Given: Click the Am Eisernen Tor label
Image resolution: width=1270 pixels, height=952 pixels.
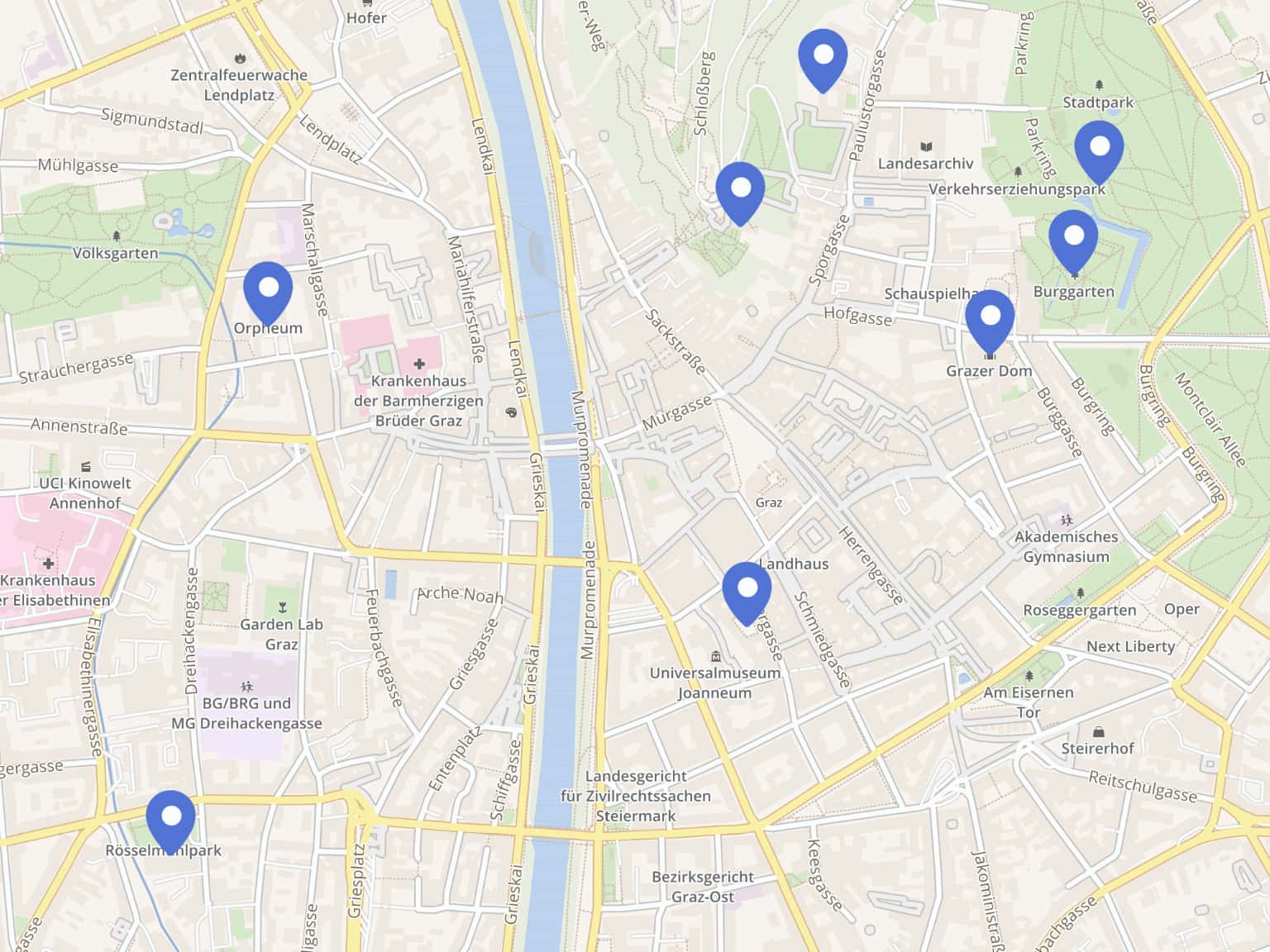Looking at the screenshot, I should pos(1029,702).
